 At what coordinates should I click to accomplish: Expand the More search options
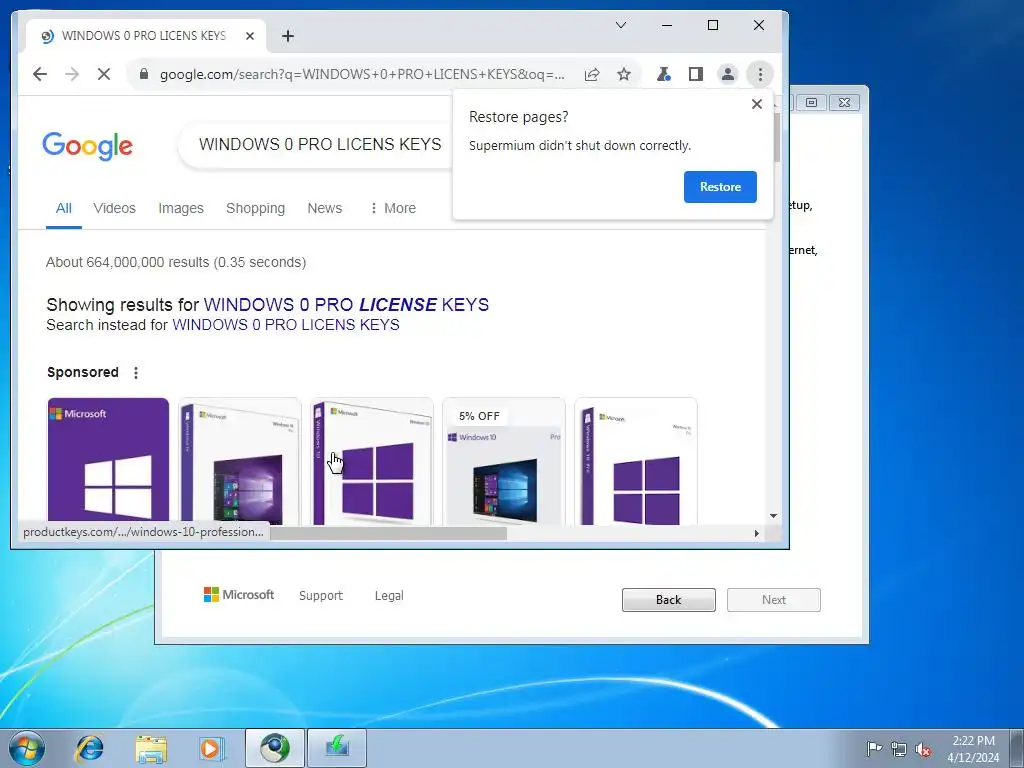tap(393, 208)
